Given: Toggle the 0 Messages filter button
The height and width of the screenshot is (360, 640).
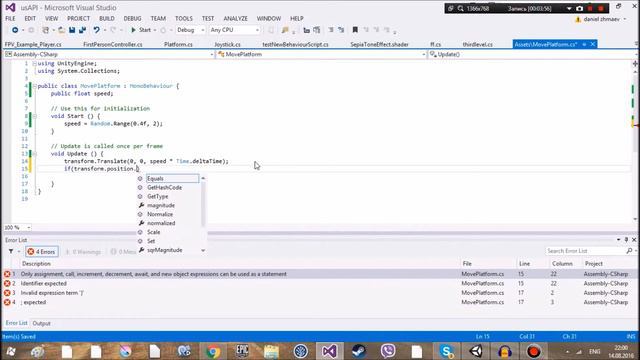Looking at the screenshot, I should point(123,251).
